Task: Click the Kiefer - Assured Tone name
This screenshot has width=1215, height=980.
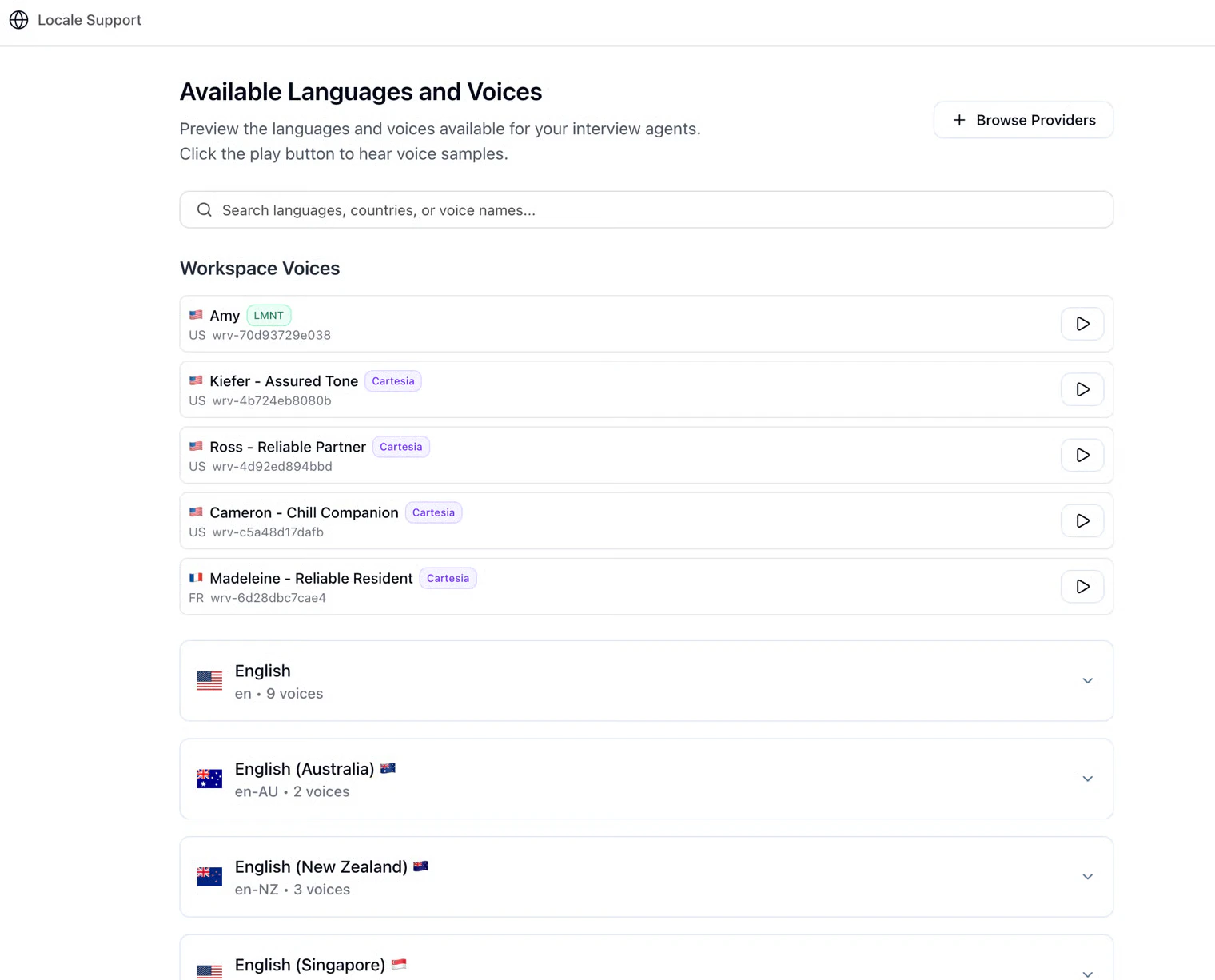Action: pos(284,381)
